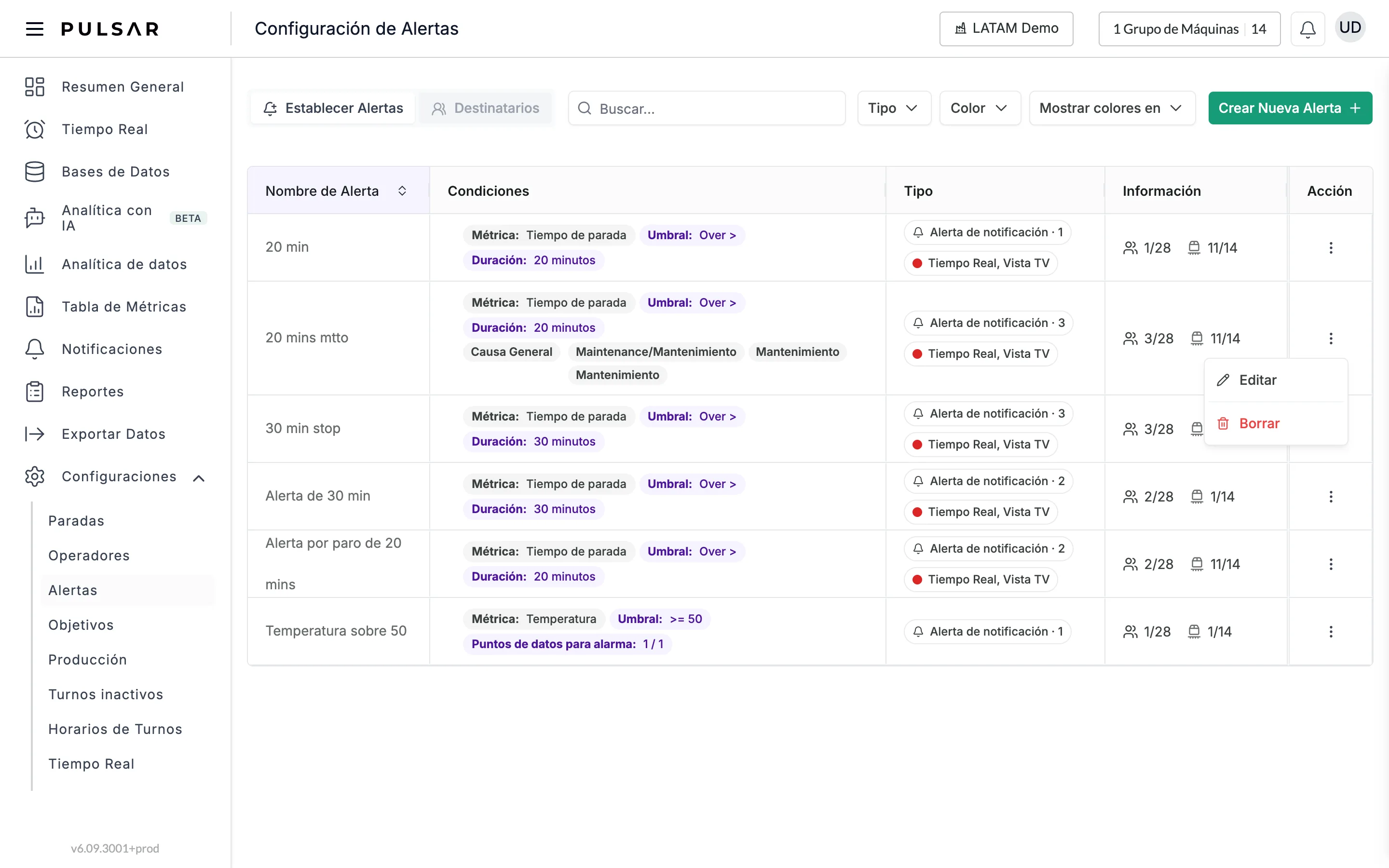Click Crear Nueva Alerta button

[x=1290, y=108]
